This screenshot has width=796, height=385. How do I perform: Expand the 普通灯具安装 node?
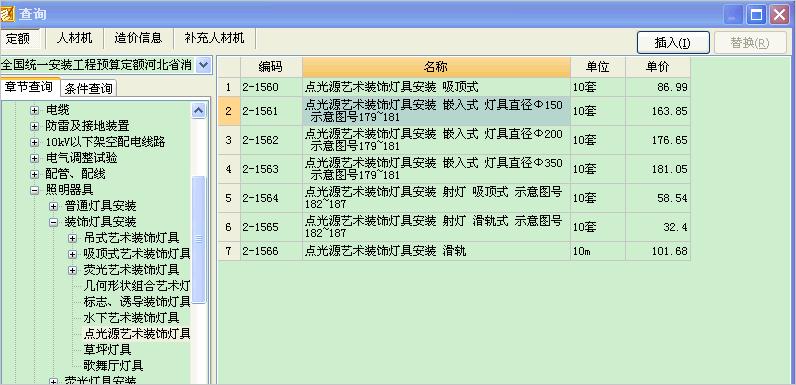(53, 207)
